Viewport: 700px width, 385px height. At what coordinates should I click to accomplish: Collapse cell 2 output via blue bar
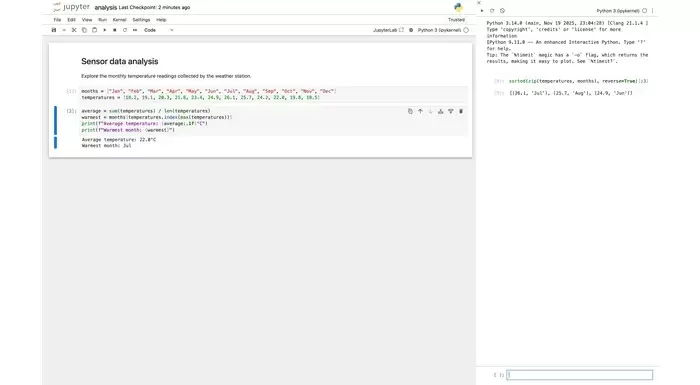pos(55,142)
